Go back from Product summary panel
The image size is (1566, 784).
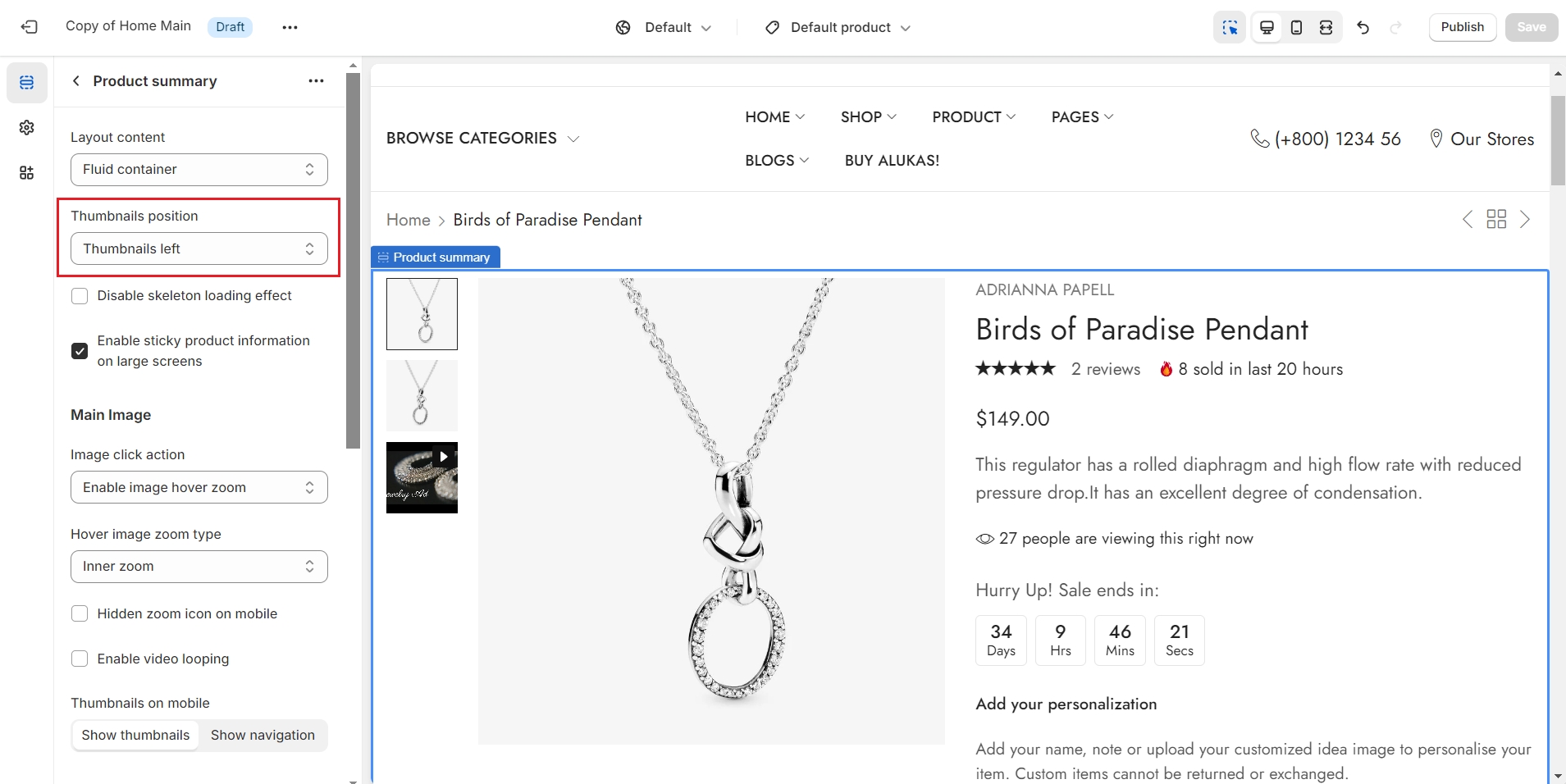click(76, 80)
